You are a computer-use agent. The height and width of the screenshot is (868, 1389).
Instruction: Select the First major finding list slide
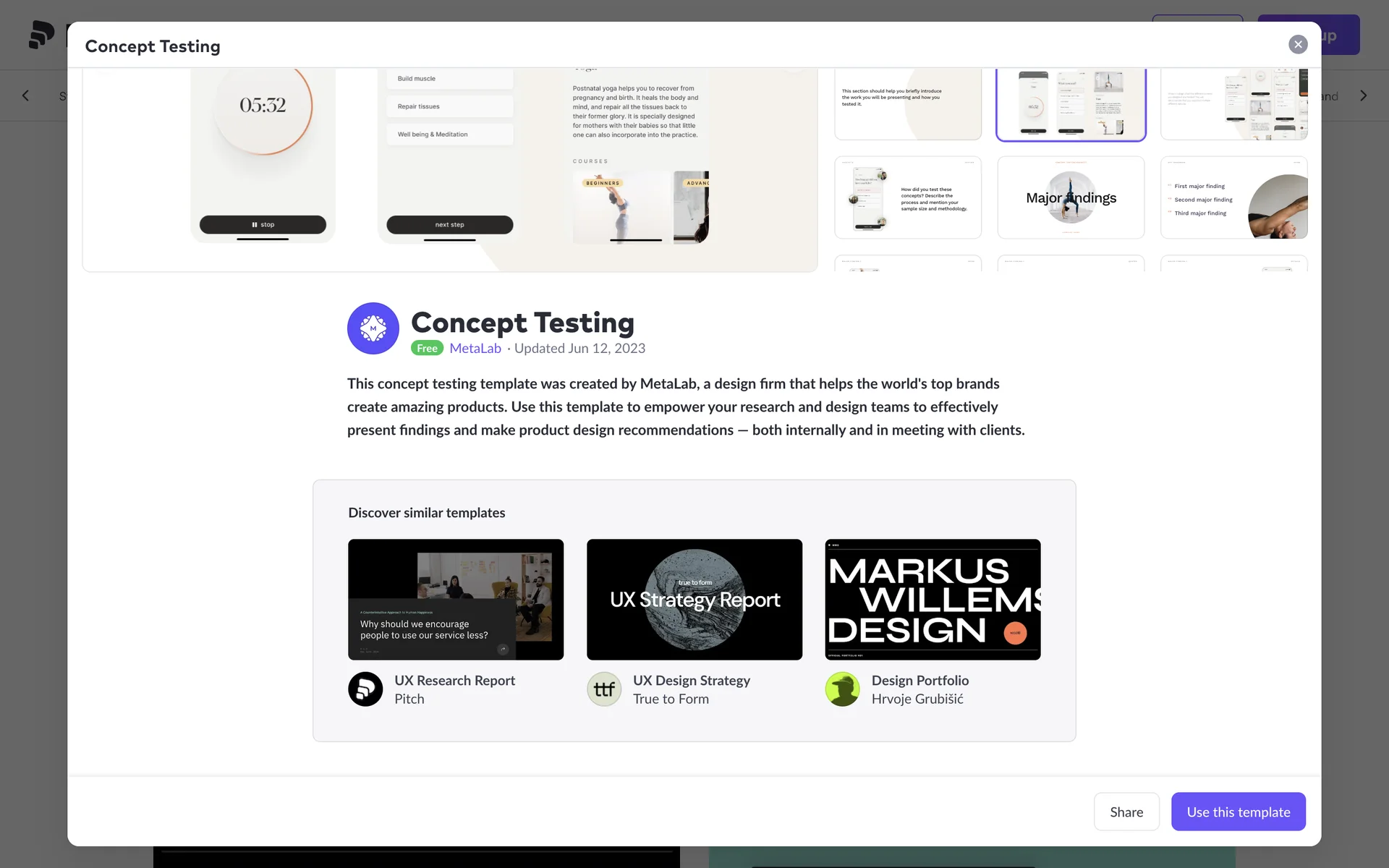coord(1233,197)
